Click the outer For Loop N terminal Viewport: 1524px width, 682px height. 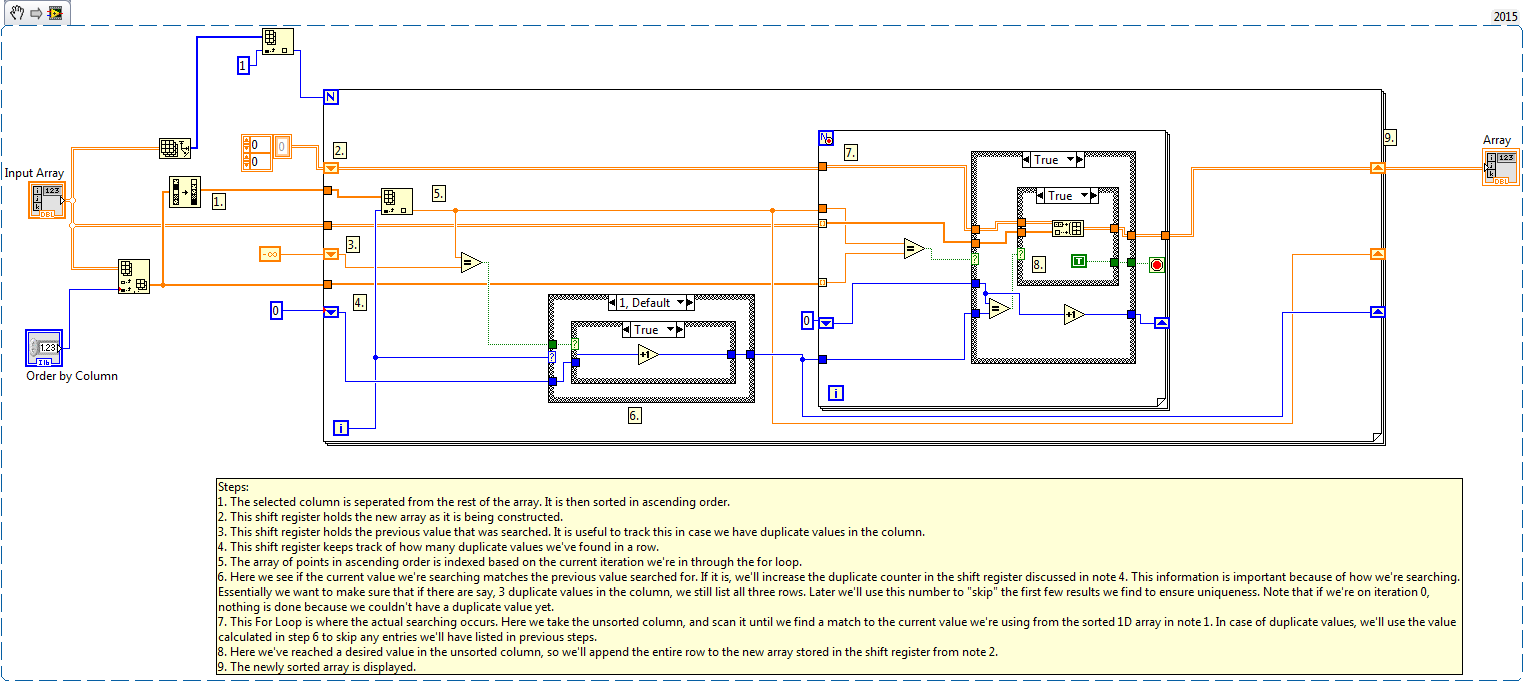coord(332,97)
